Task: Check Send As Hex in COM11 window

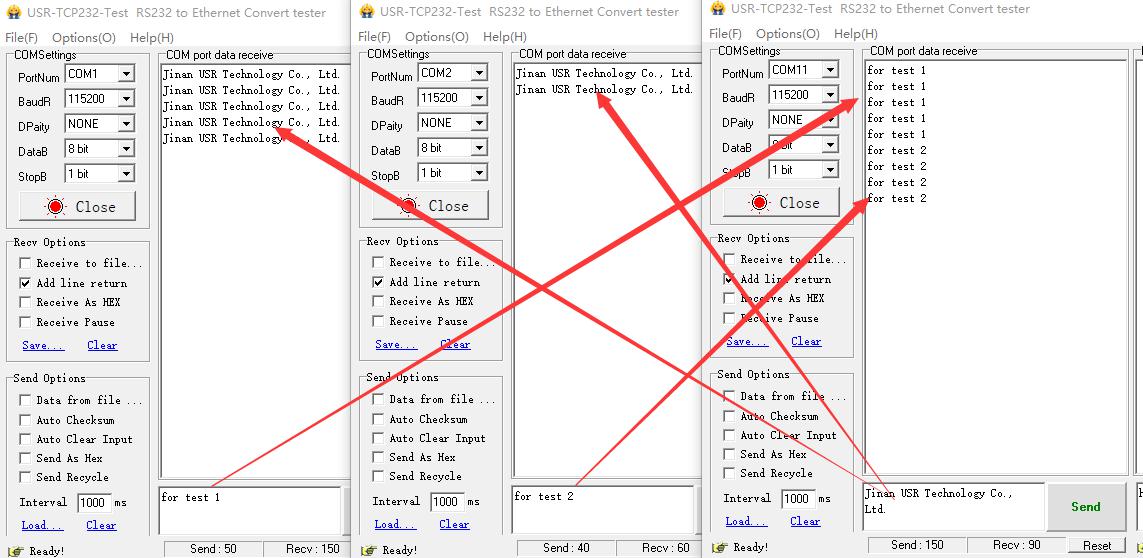Action: point(729,454)
